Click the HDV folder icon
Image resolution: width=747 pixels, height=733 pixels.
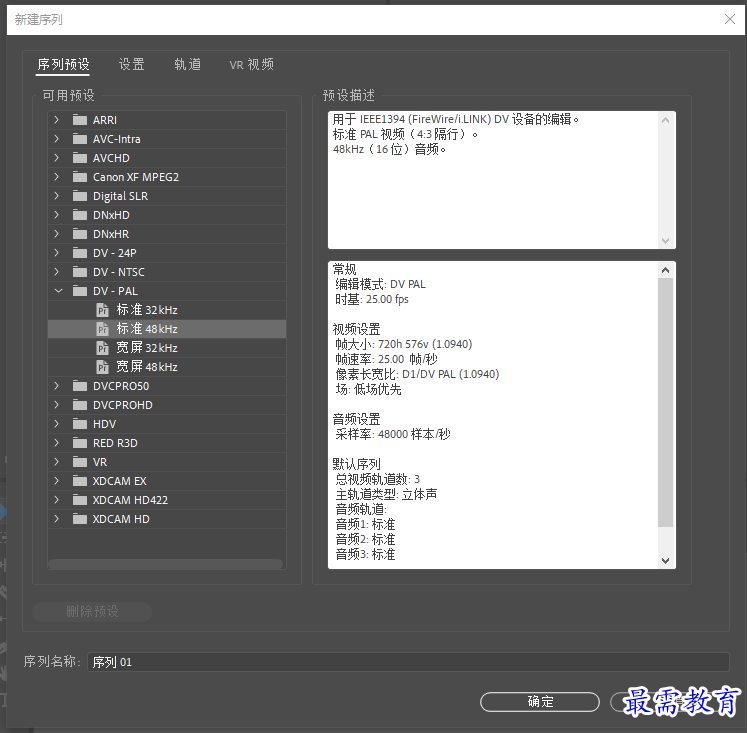click(x=80, y=424)
